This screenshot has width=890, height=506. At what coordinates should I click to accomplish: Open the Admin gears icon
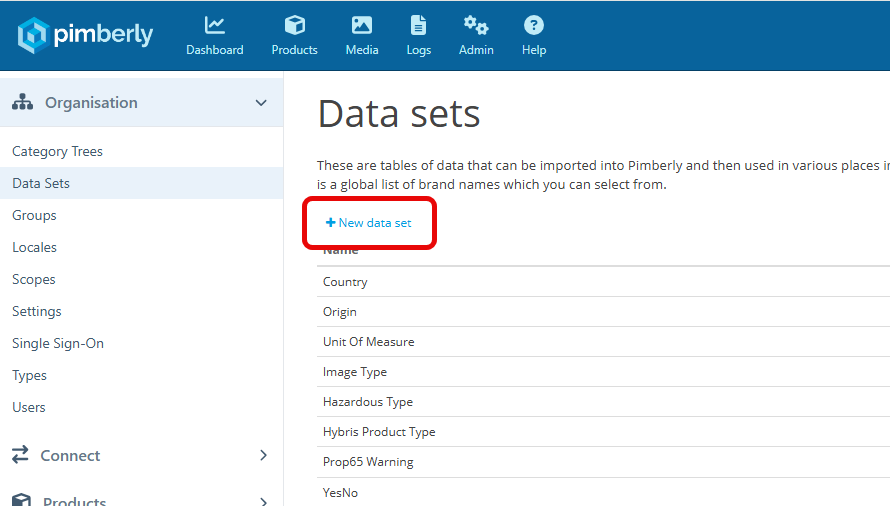(x=476, y=25)
